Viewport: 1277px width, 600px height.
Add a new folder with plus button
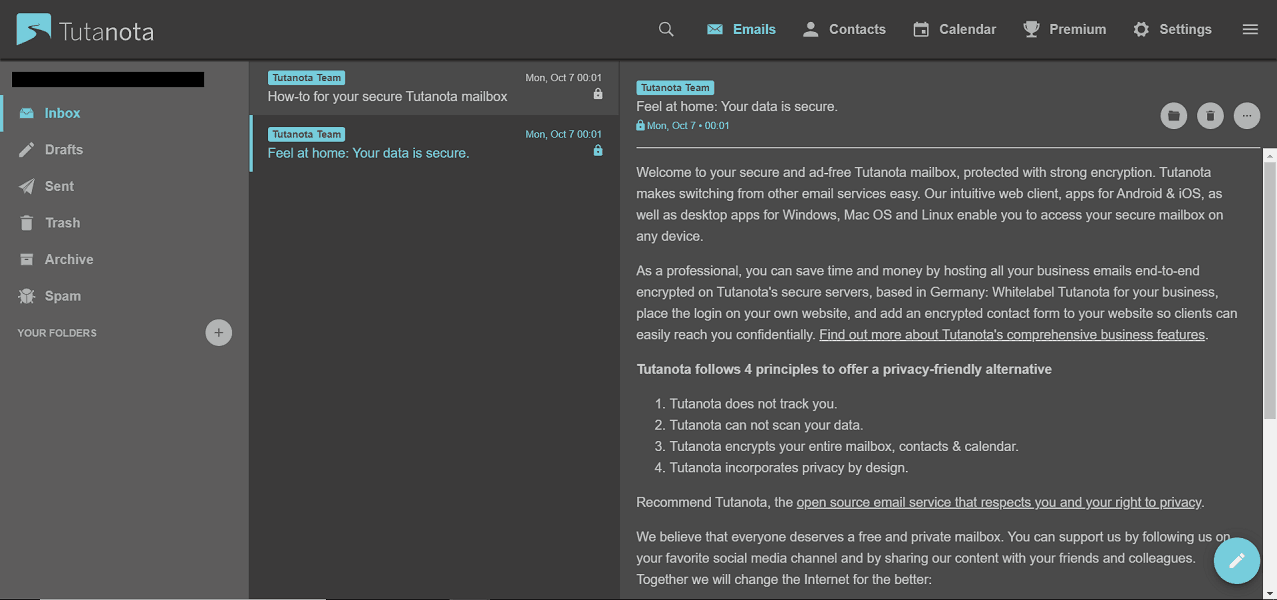point(219,333)
